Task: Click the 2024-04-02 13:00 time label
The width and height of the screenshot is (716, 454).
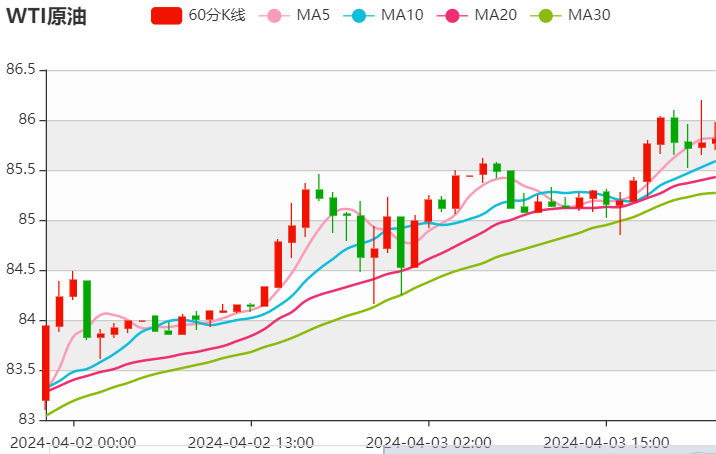Action: [251, 443]
